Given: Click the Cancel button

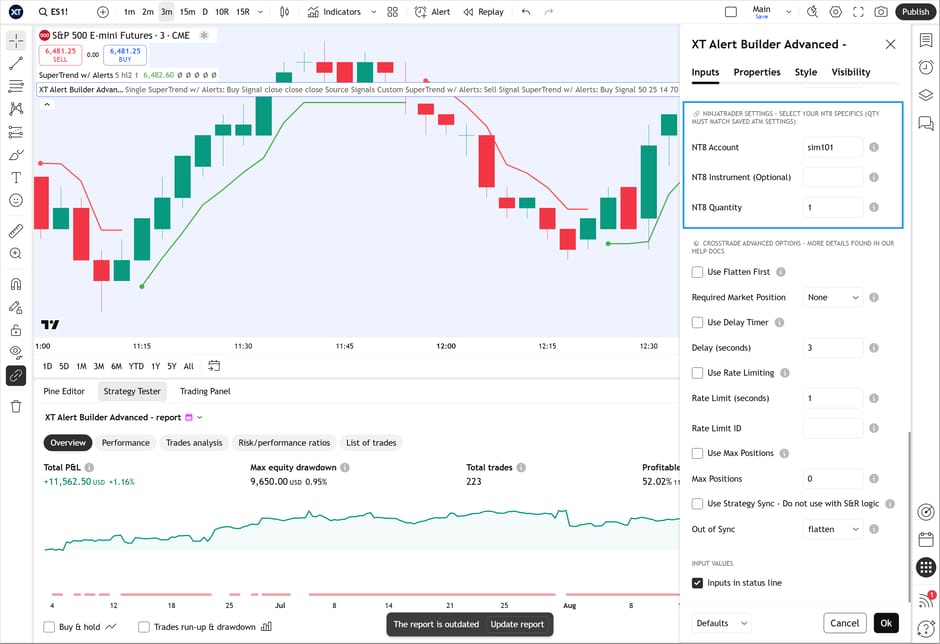Looking at the screenshot, I should click(845, 623).
